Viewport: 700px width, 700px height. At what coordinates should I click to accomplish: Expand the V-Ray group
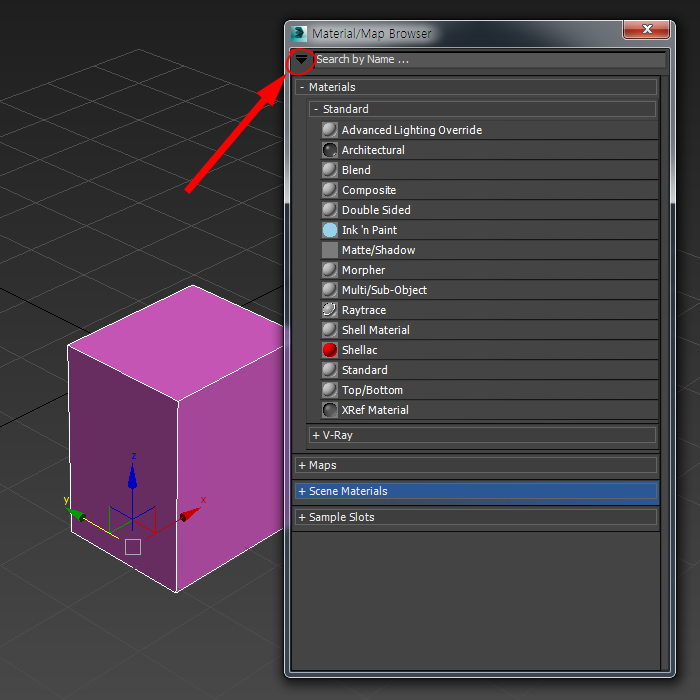pyautogui.click(x=483, y=435)
